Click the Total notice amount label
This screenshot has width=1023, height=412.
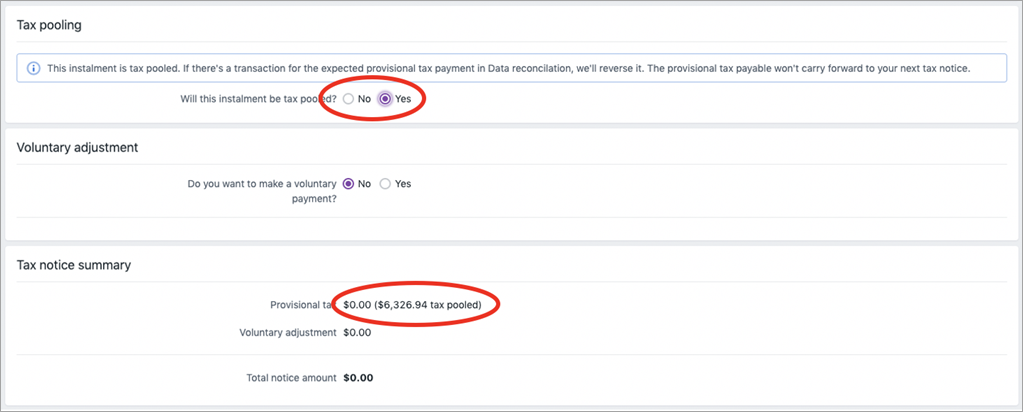(x=292, y=377)
